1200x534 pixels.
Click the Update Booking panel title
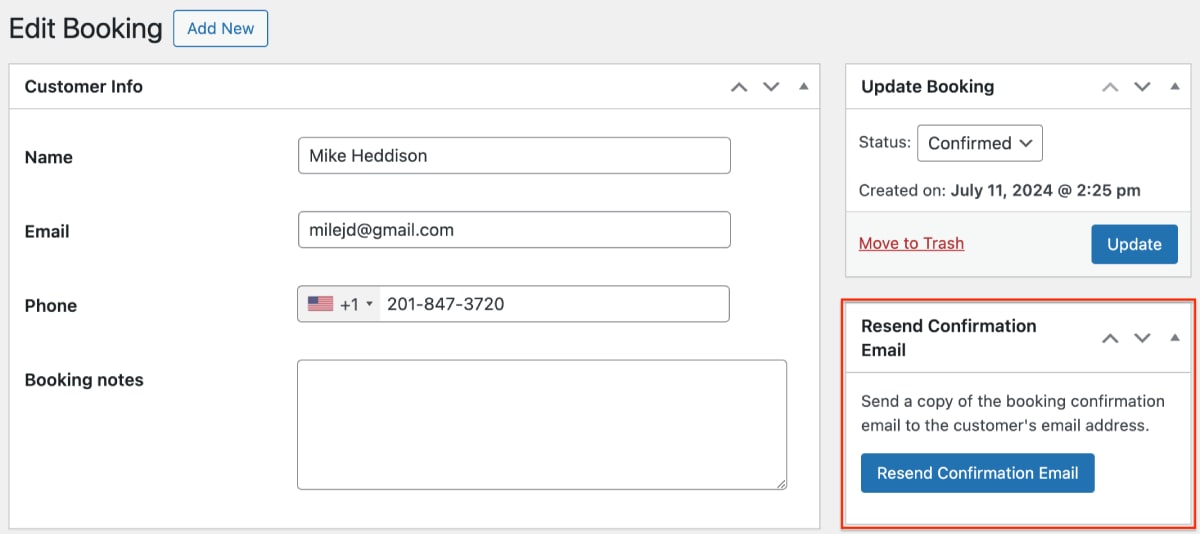tap(927, 87)
